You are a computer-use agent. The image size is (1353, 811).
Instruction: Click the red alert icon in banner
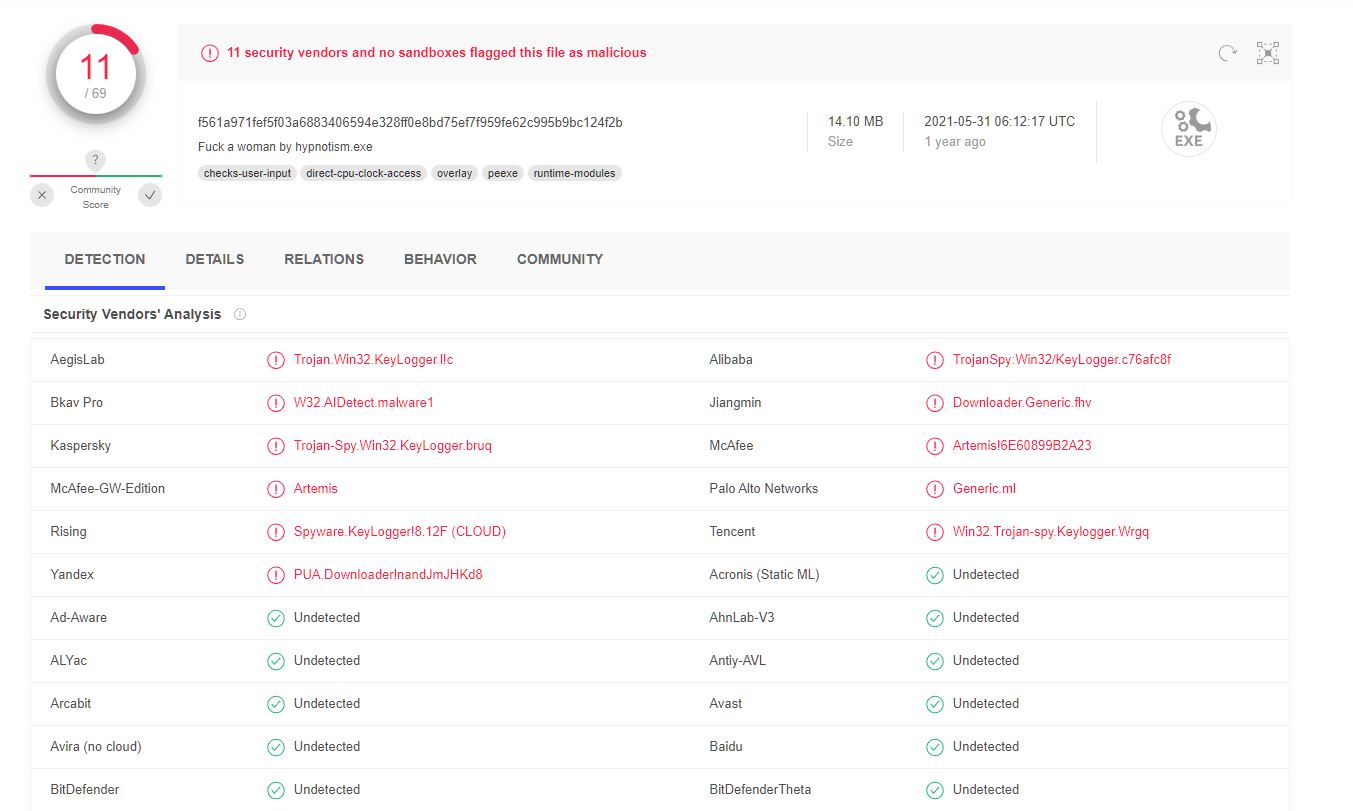210,53
